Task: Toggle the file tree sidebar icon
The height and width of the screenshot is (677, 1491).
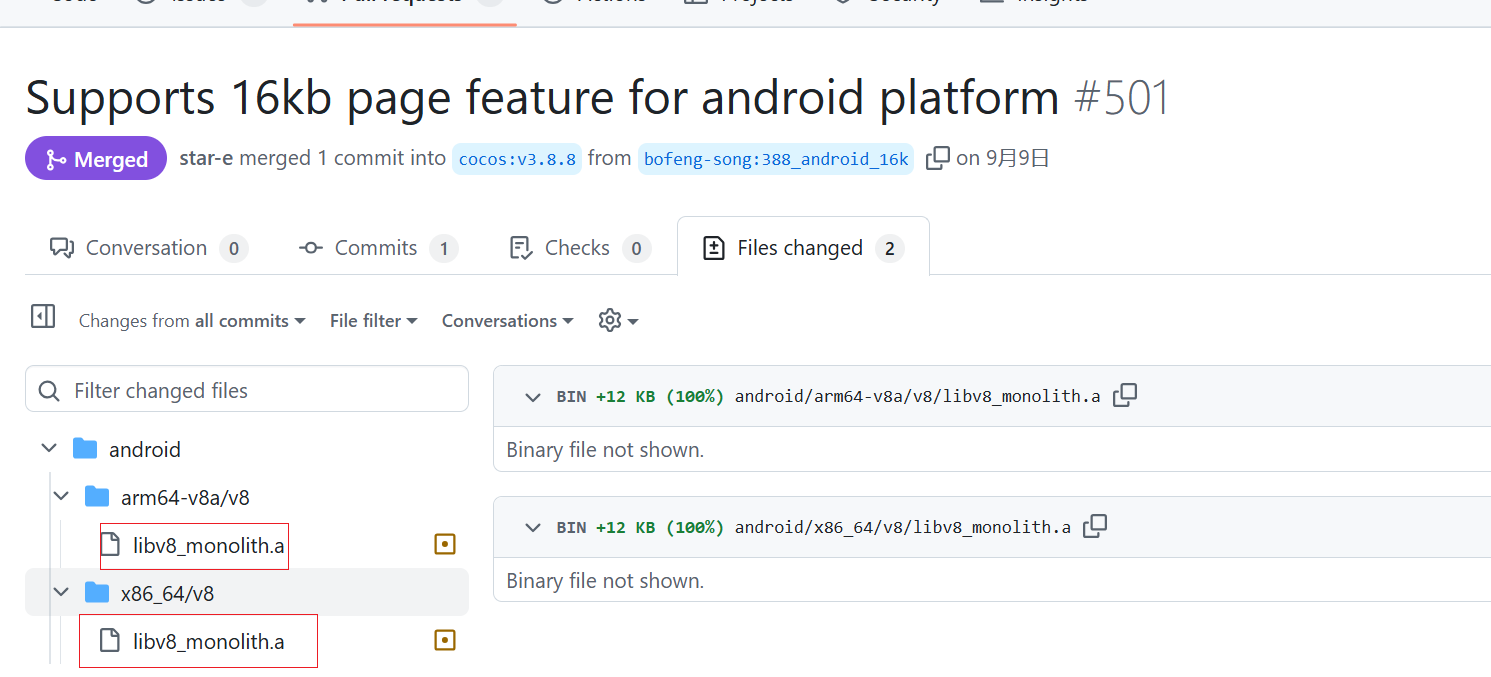Action: (43, 317)
